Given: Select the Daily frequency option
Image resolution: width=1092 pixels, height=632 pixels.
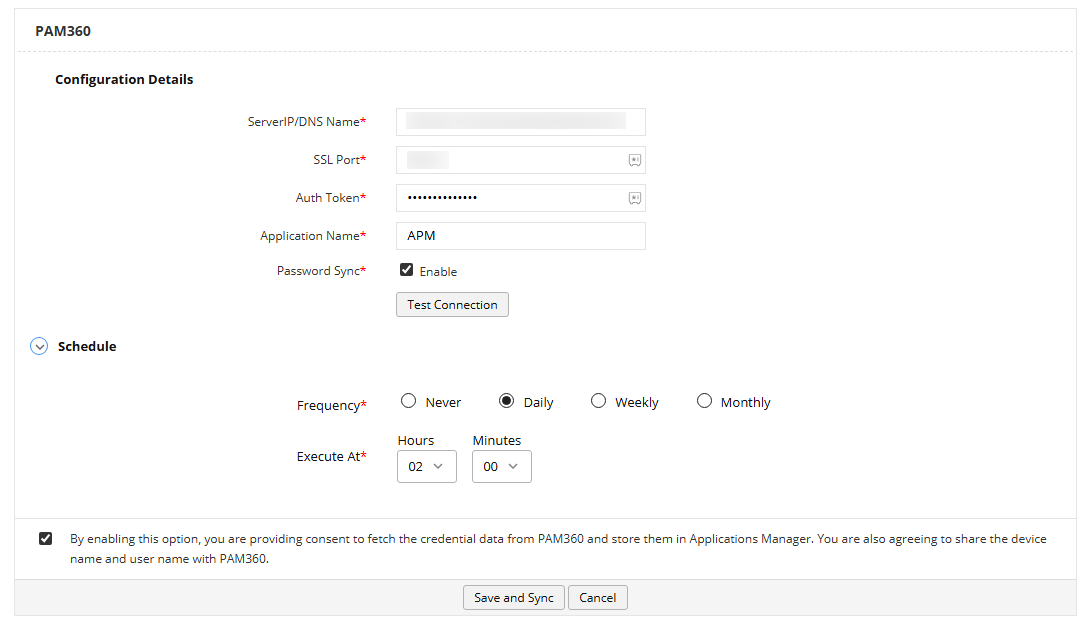Looking at the screenshot, I should (507, 400).
